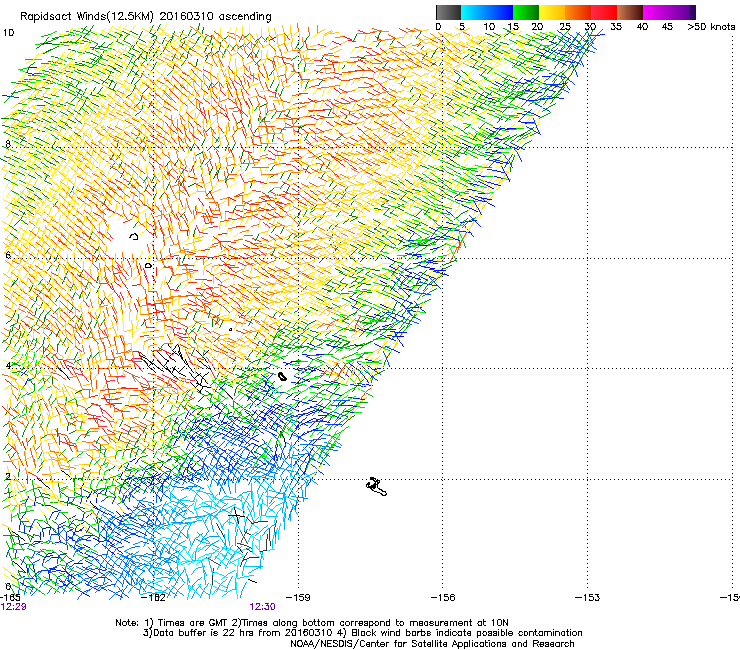Viewport: 740px width, 650px height.
Task: Click the latitude label '4'
Action: point(8,366)
